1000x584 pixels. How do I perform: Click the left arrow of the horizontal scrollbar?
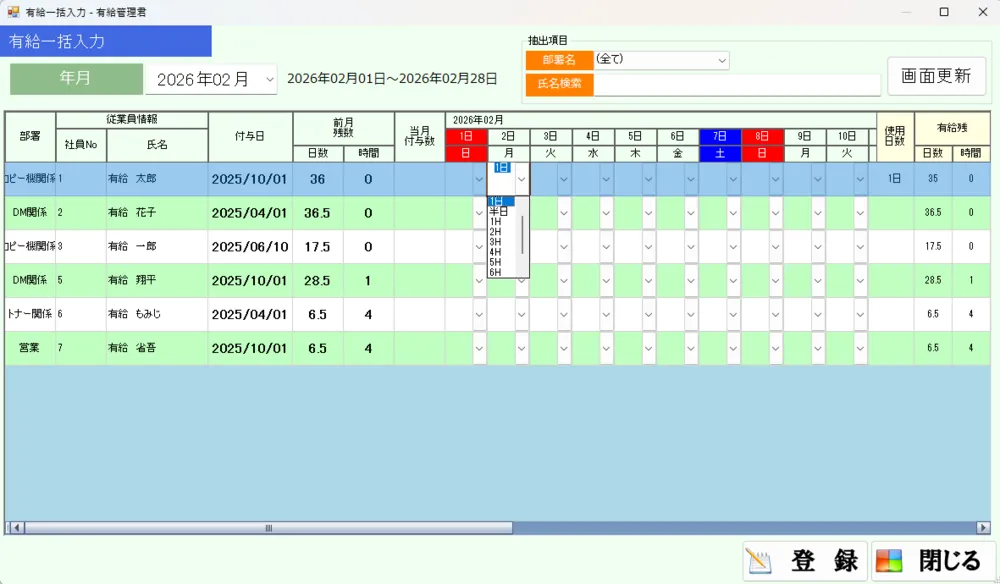click(x=13, y=527)
